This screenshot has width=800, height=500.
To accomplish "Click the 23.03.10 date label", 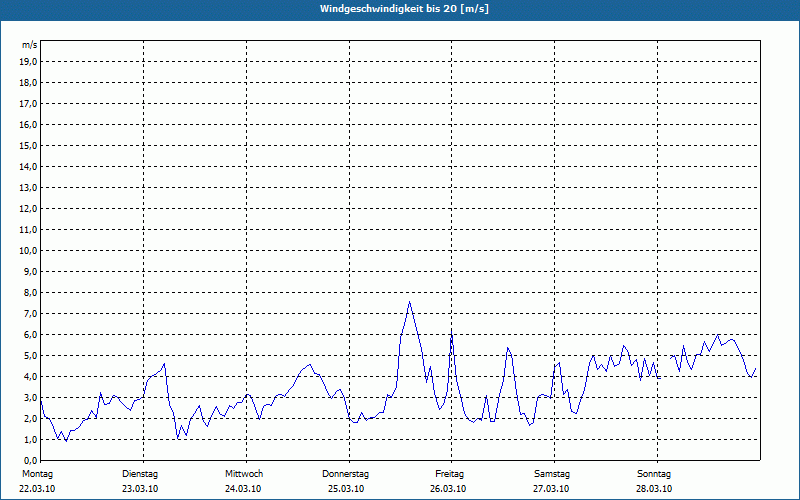I will (x=140, y=489).
